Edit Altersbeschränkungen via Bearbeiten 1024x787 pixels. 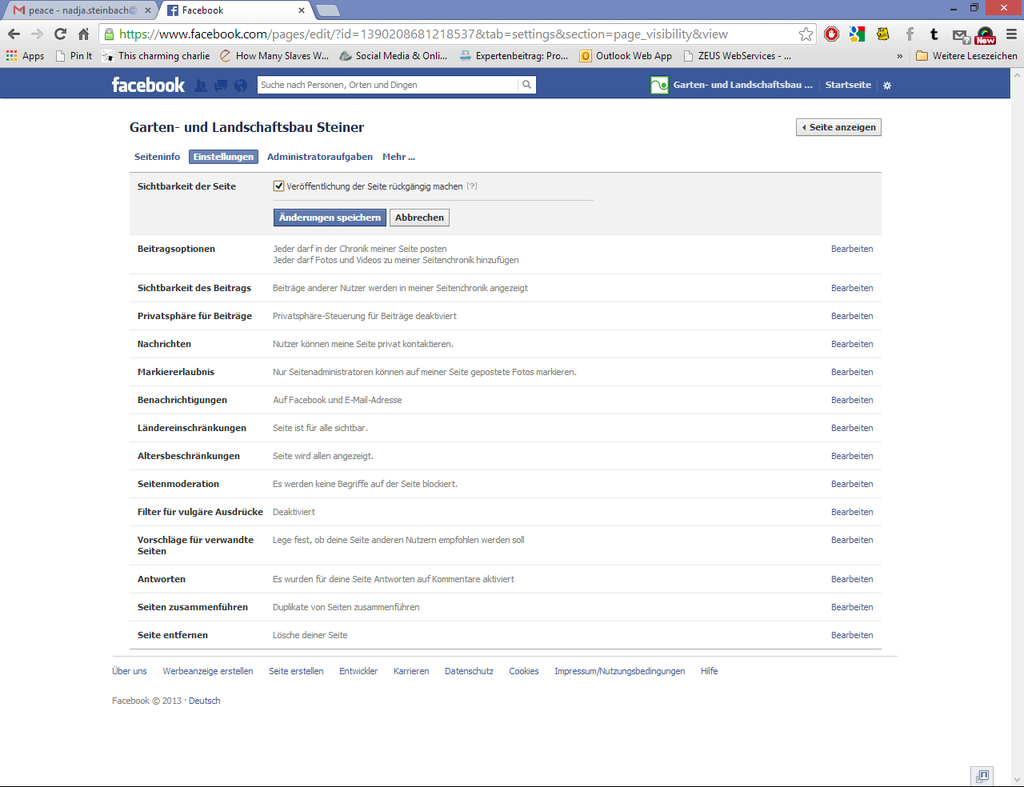click(x=852, y=457)
